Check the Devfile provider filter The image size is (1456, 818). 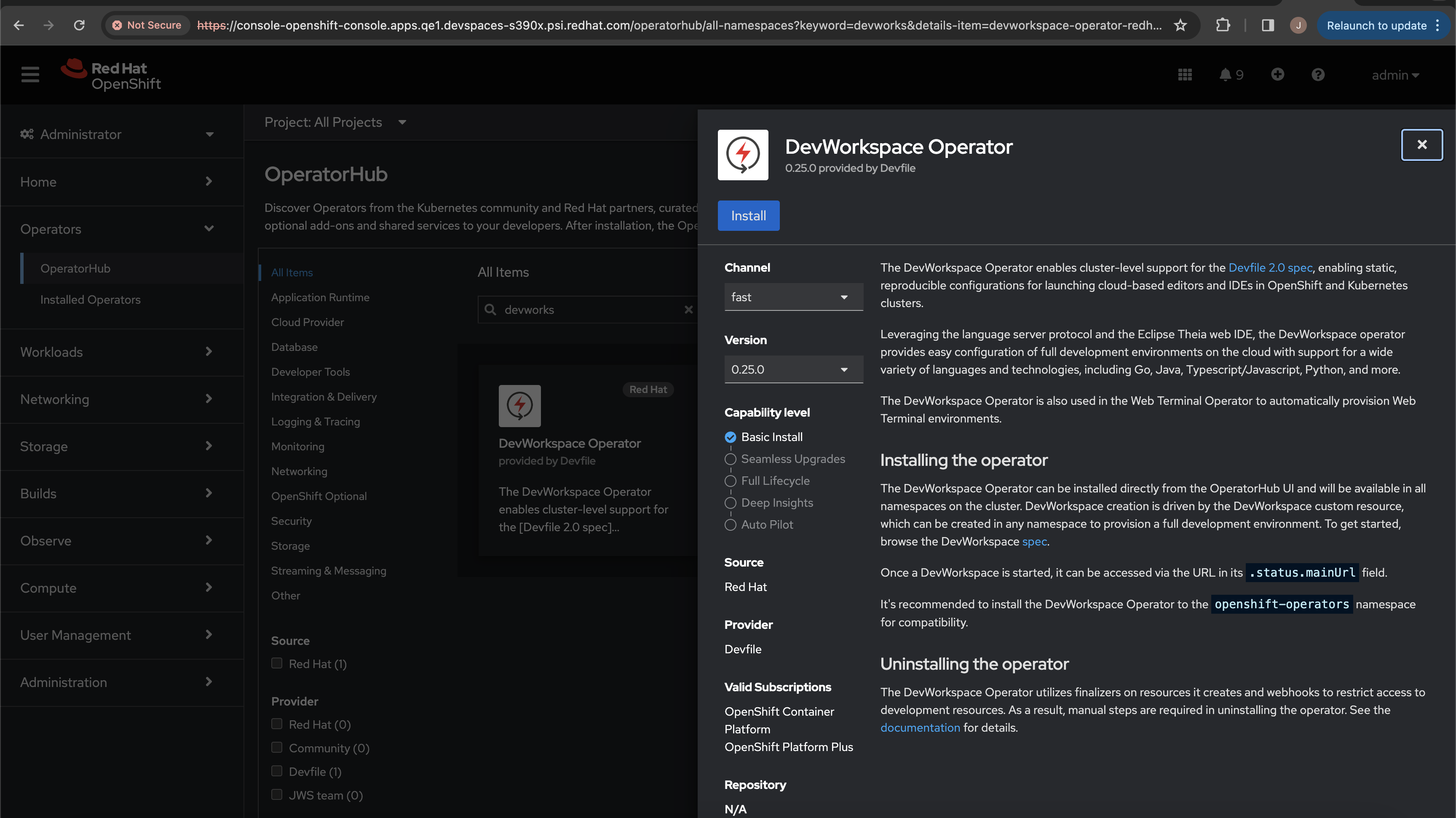point(277,771)
